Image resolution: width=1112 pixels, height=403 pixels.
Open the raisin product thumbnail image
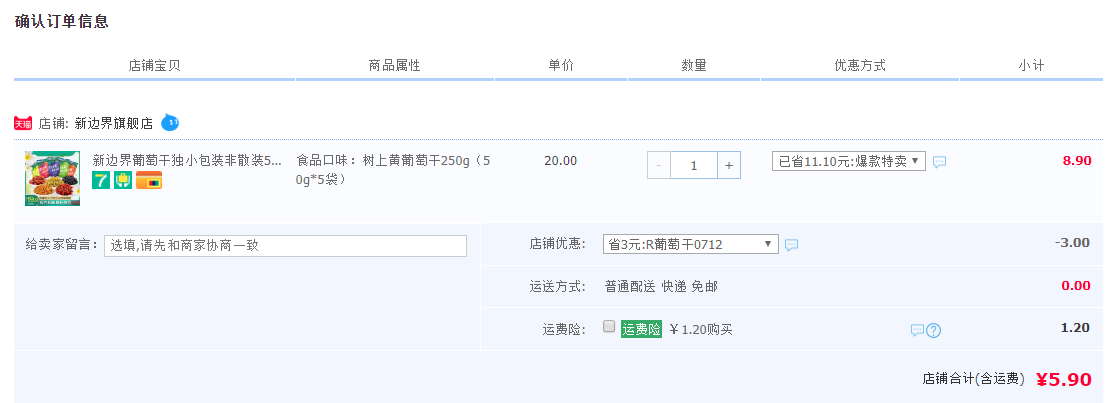(x=52, y=178)
